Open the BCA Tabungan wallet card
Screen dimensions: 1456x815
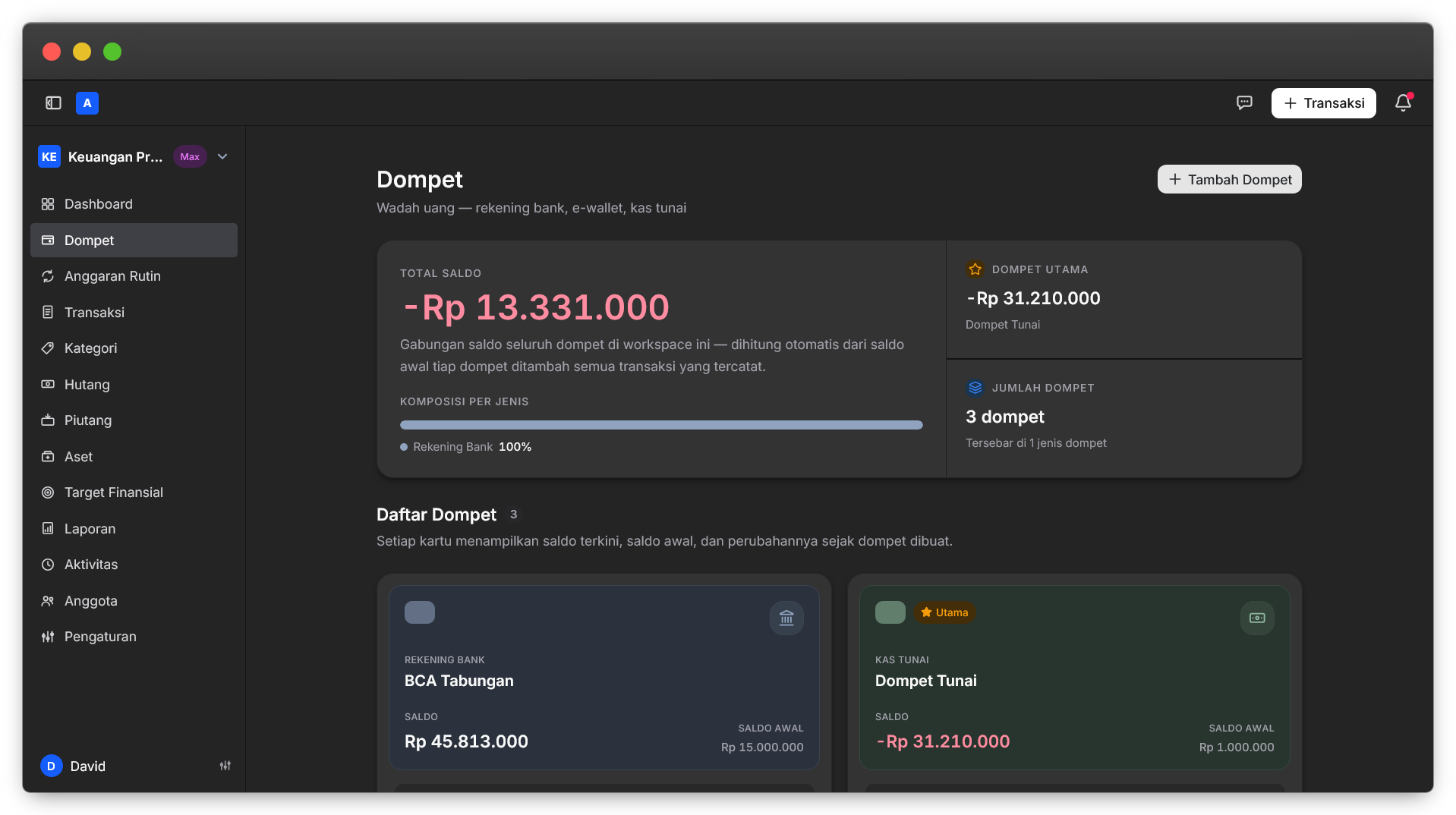coord(604,678)
